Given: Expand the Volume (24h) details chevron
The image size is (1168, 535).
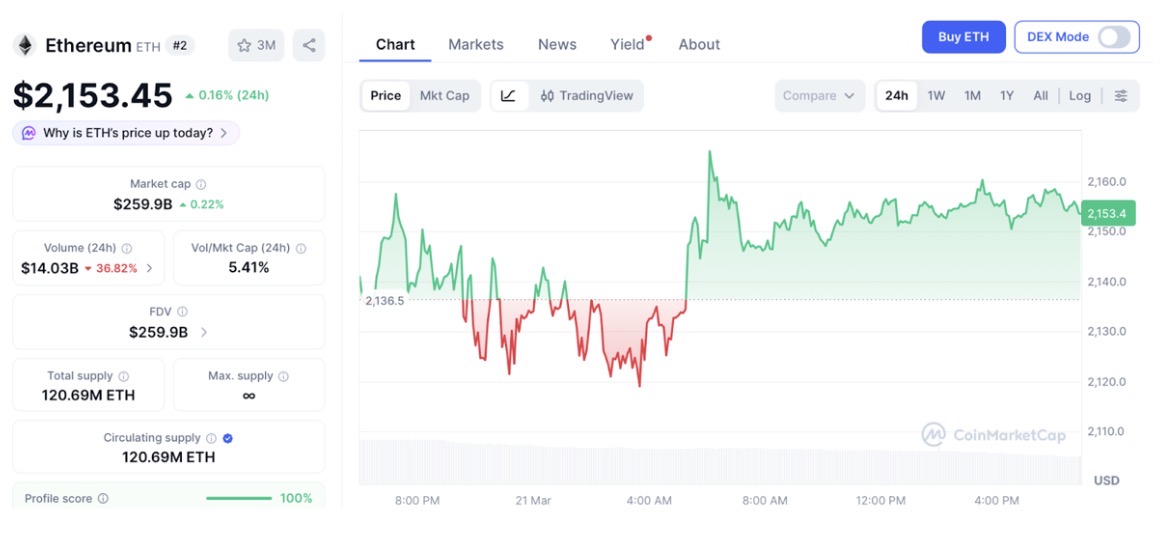Looking at the screenshot, I should (x=150, y=268).
